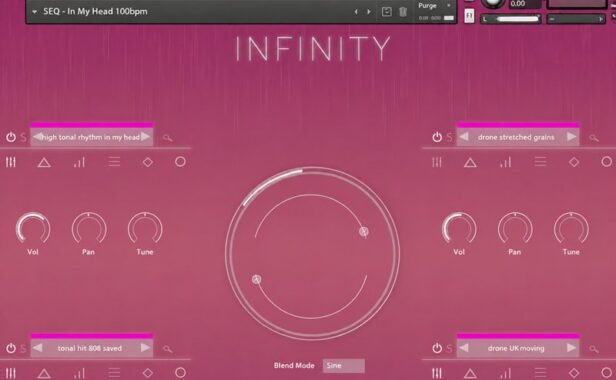Select previous sound for drone UK moving
The width and height of the screenshot is (616, 380).
464,348
